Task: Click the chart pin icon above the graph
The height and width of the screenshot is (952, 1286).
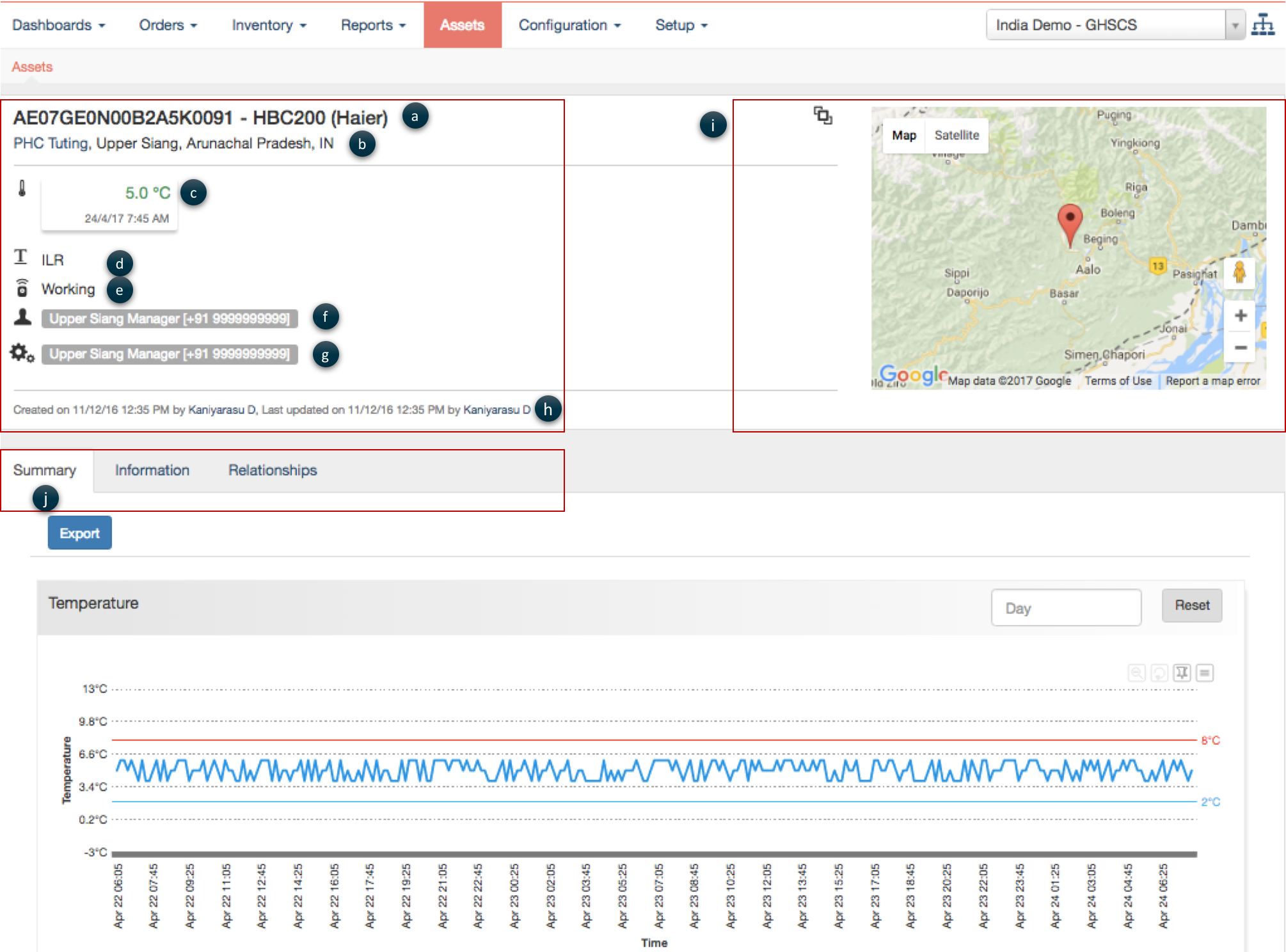Action: (1182, 673)
